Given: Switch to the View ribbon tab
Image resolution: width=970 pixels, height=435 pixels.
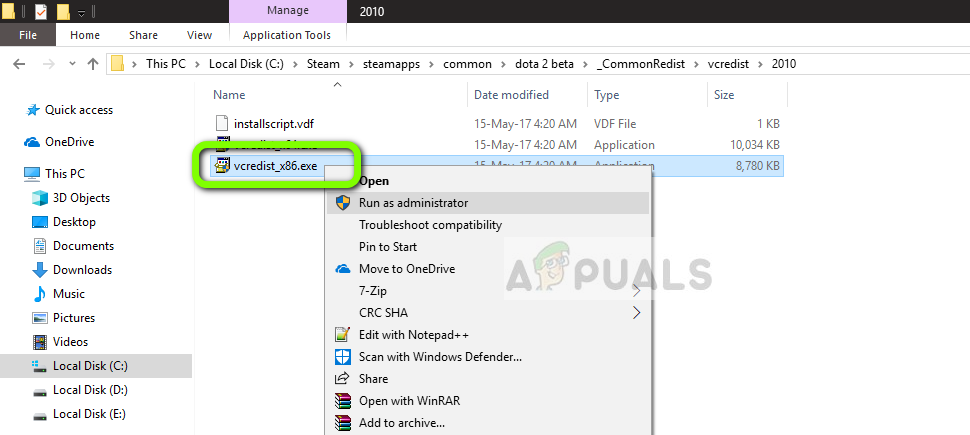Looking at the screenshot, I should tap(199, 35).
